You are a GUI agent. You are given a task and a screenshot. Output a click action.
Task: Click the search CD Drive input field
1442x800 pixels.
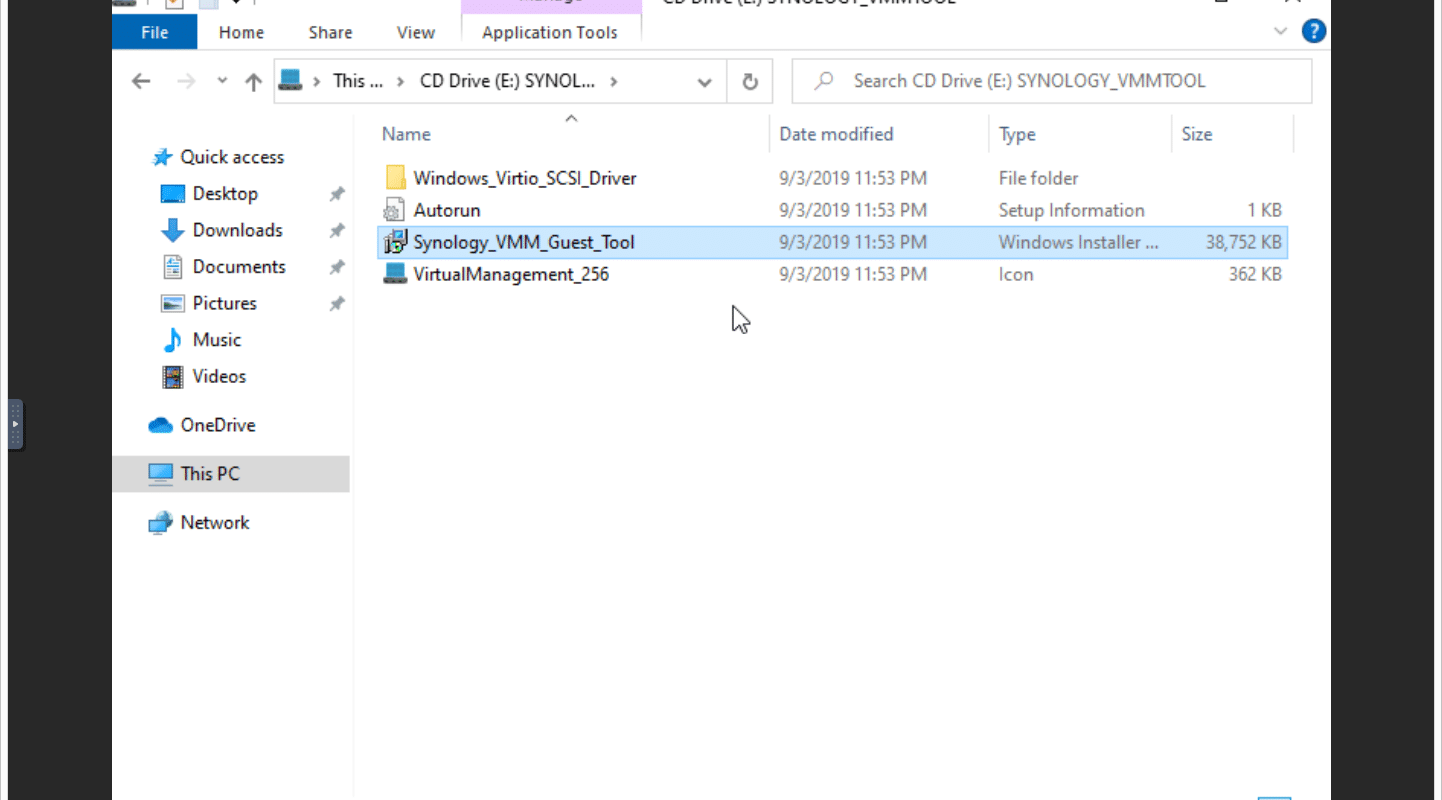1052,81
